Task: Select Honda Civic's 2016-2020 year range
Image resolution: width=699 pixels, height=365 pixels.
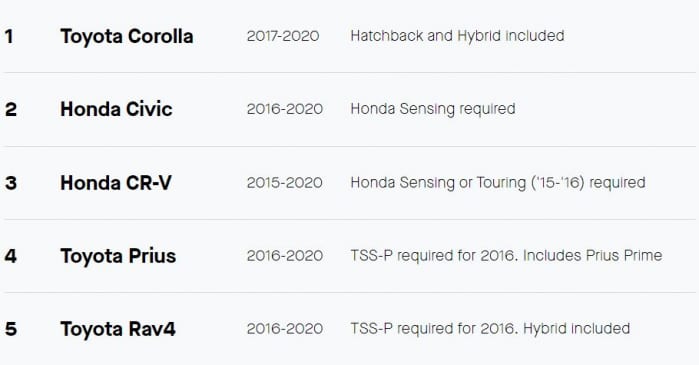Action: click(x=285, y=109)
